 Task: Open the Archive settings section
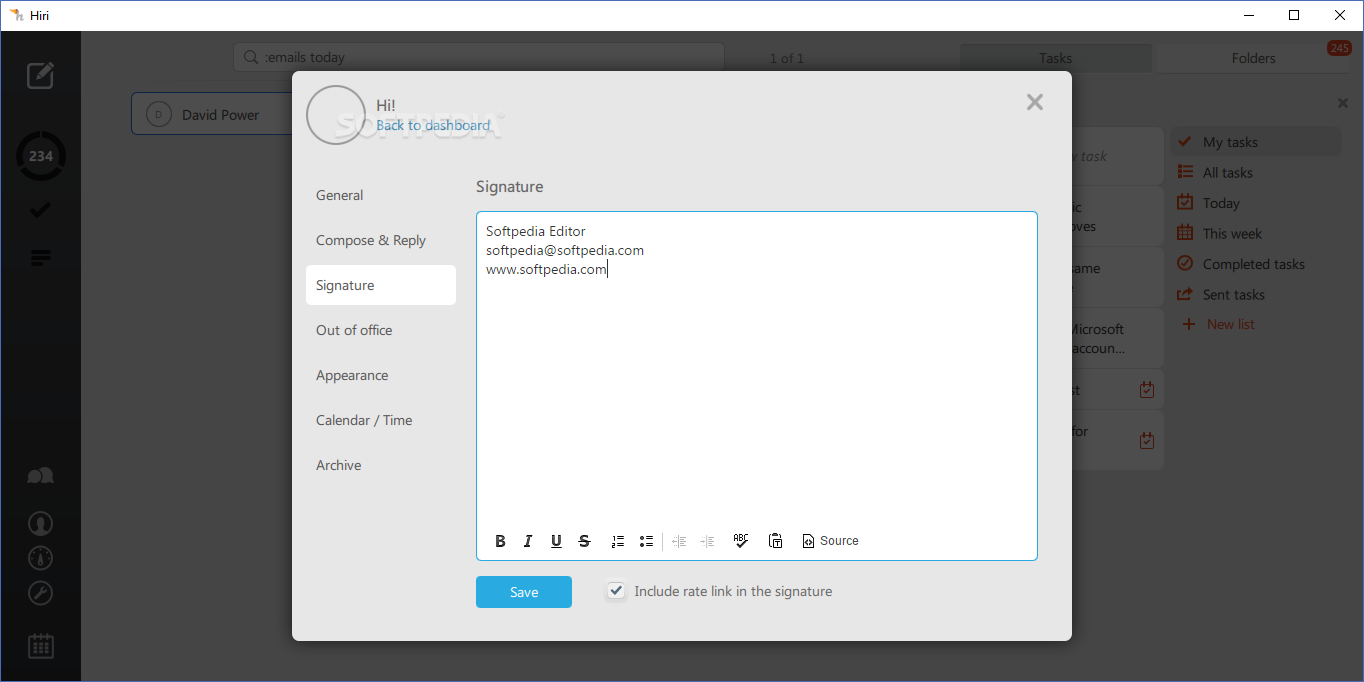click(x=381, y=465)
